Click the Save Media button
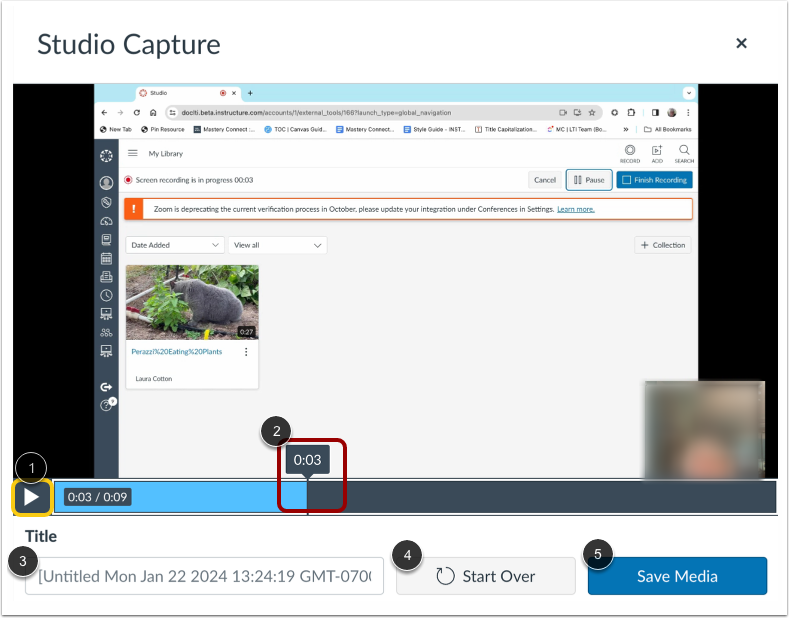Viewport: 789px width, 618px height. [x=677, y=576]
